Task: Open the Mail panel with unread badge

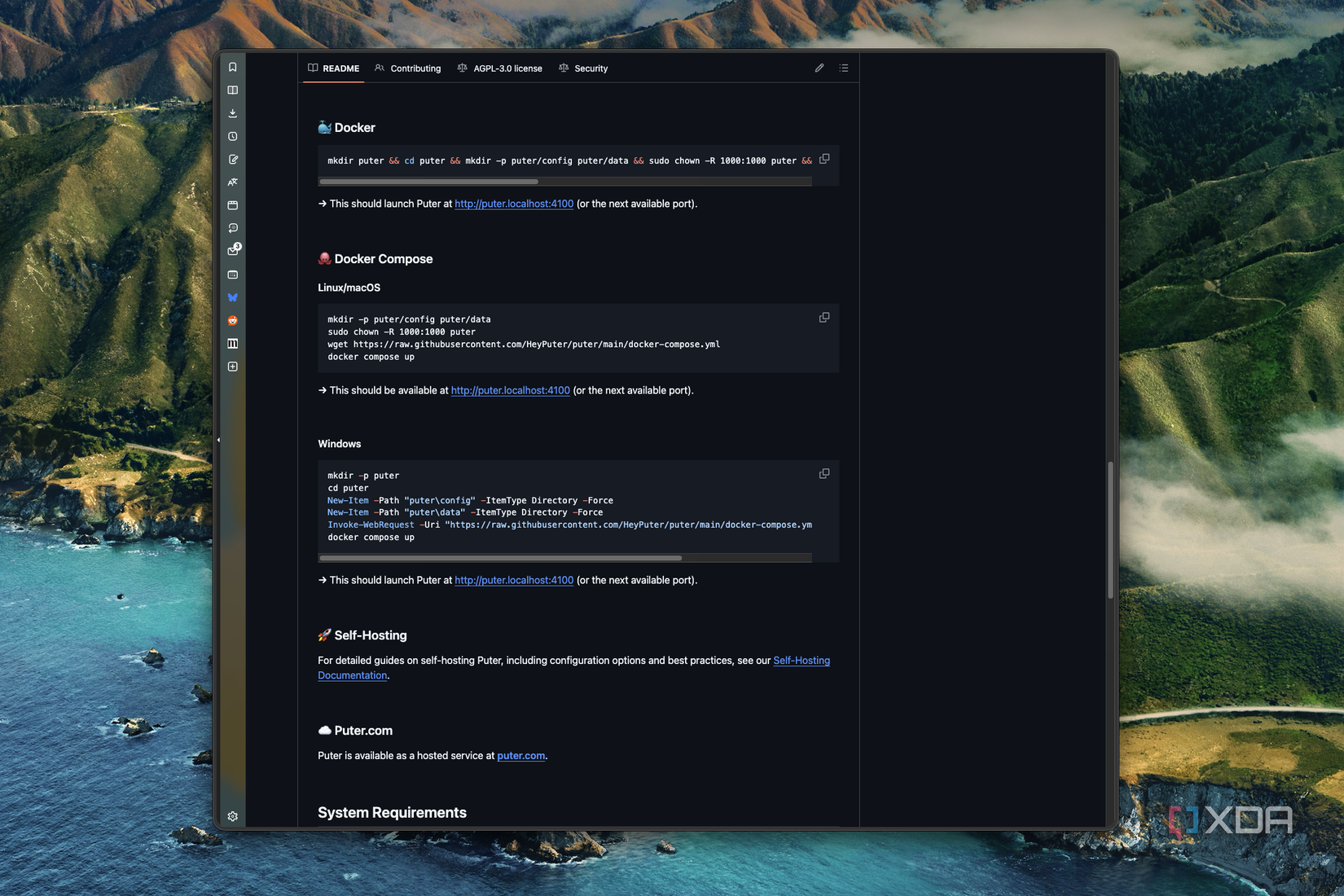Action: (x=233, y=251)
